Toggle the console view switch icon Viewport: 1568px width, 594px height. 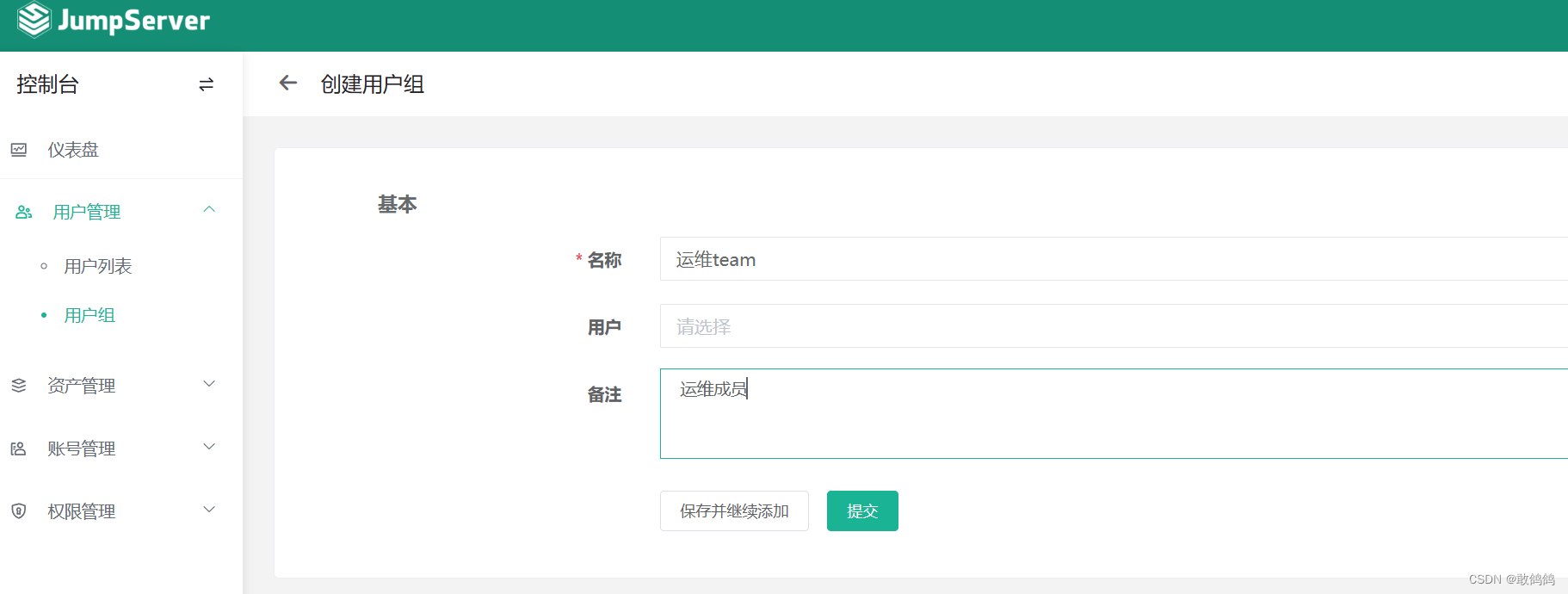point(206,84)
